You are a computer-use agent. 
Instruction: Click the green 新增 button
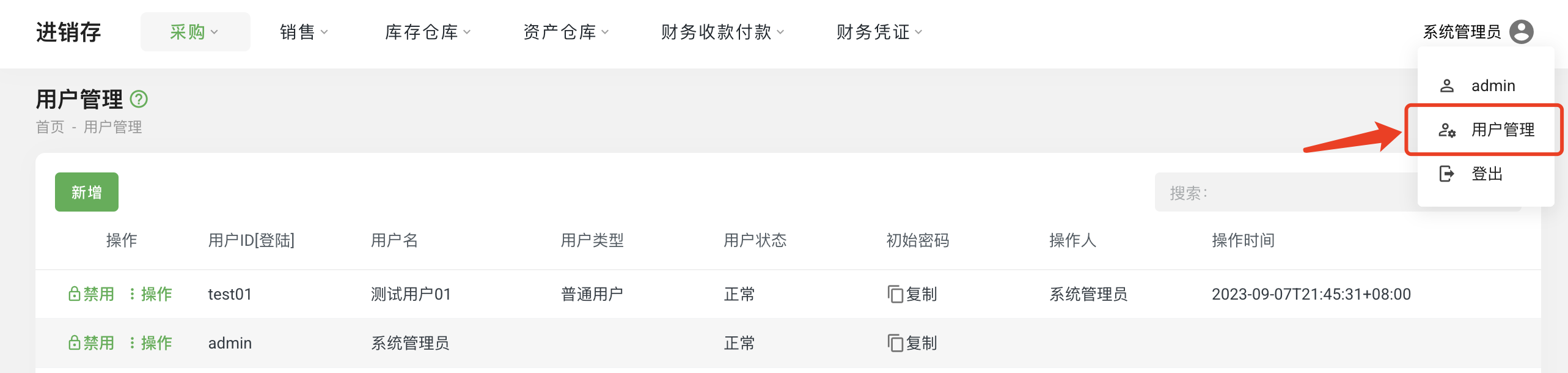pos(86,191)
